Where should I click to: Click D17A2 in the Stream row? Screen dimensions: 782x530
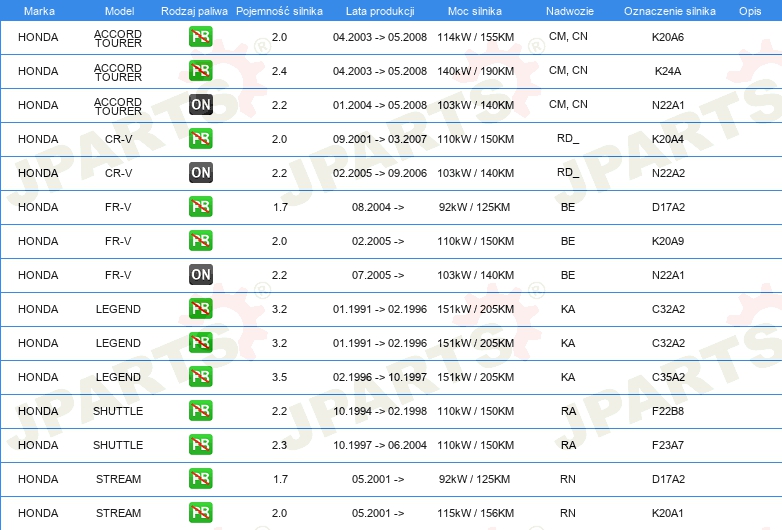point(668,479)
